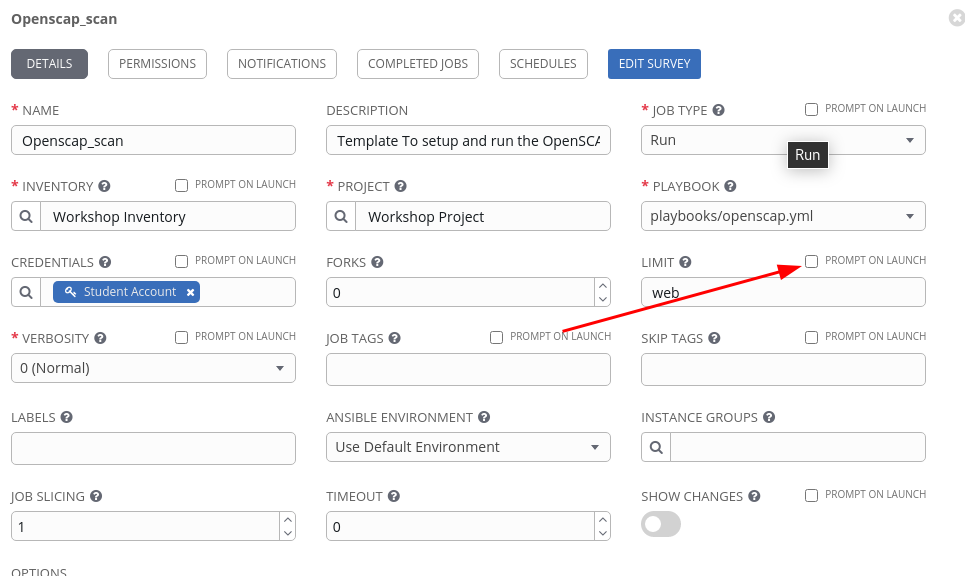Enable Prompt on Launch for Limit

[812, 261]
